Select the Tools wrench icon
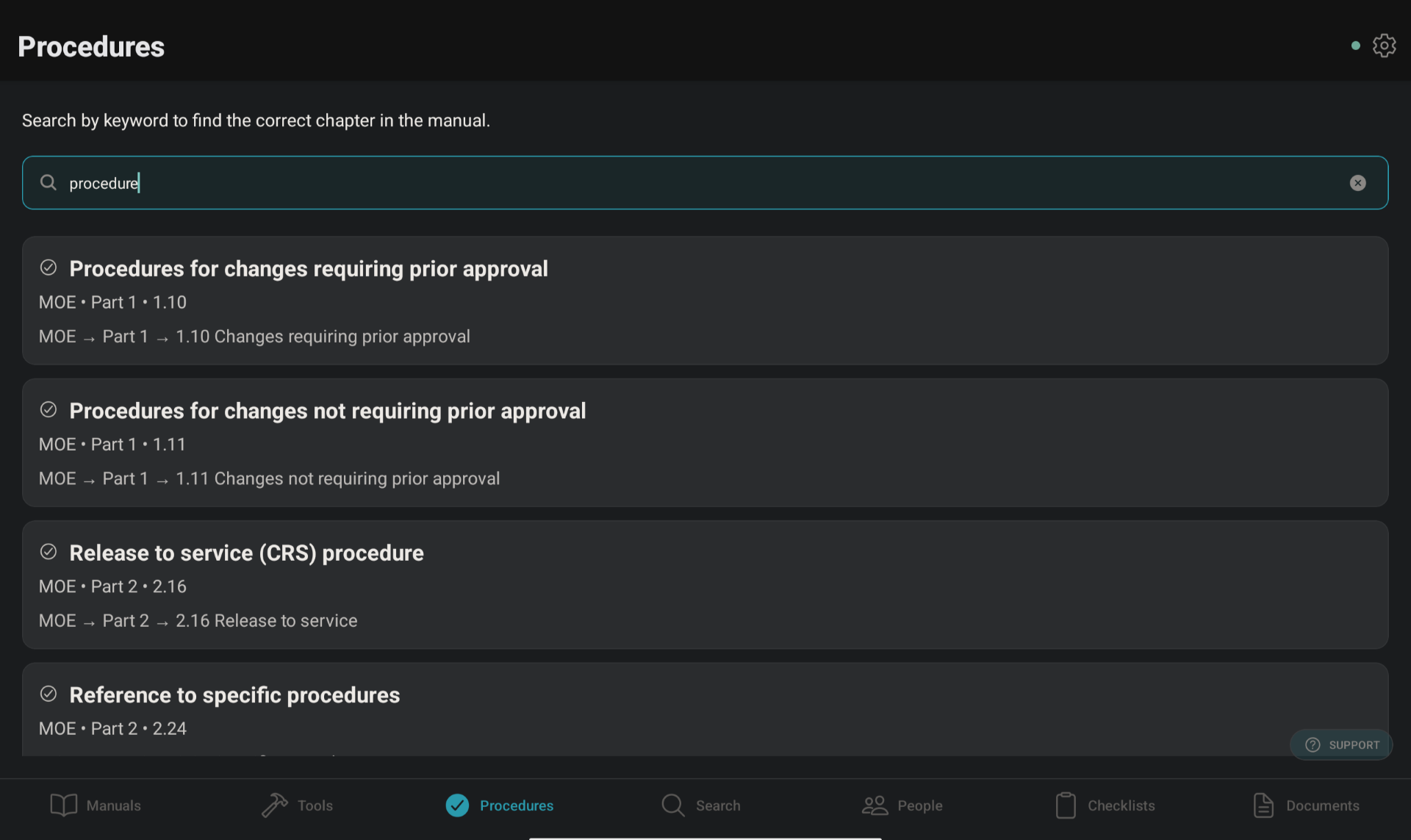1411x840 pixels. click(275, 805)
